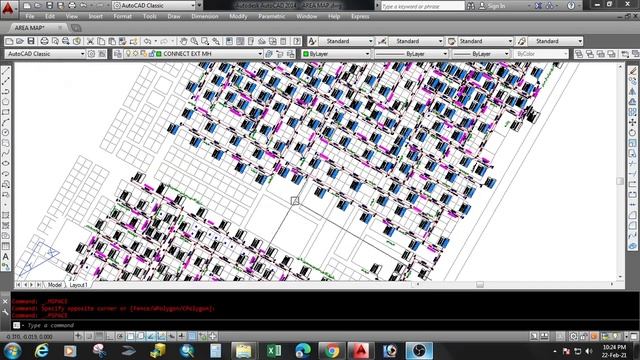This screenshot has height=360, width=640.
Task: Click the Save icon in standard toolbar
Action: pos(31,41)
